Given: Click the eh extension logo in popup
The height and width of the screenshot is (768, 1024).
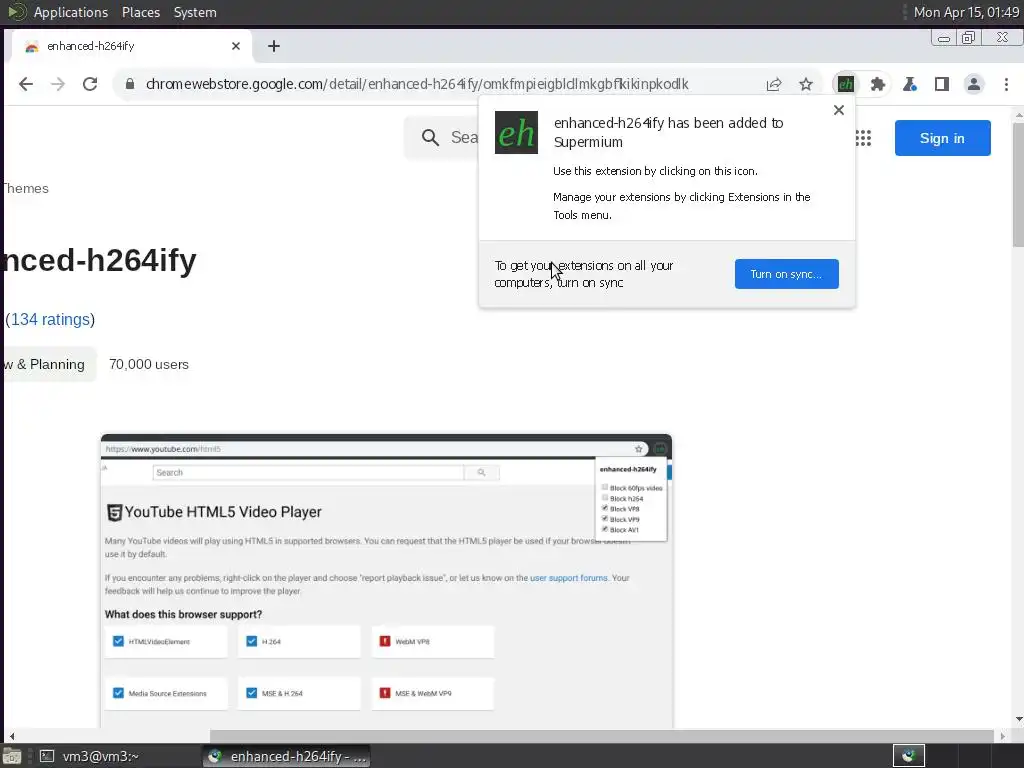Looking at the screenshot, I should point(516,133).
